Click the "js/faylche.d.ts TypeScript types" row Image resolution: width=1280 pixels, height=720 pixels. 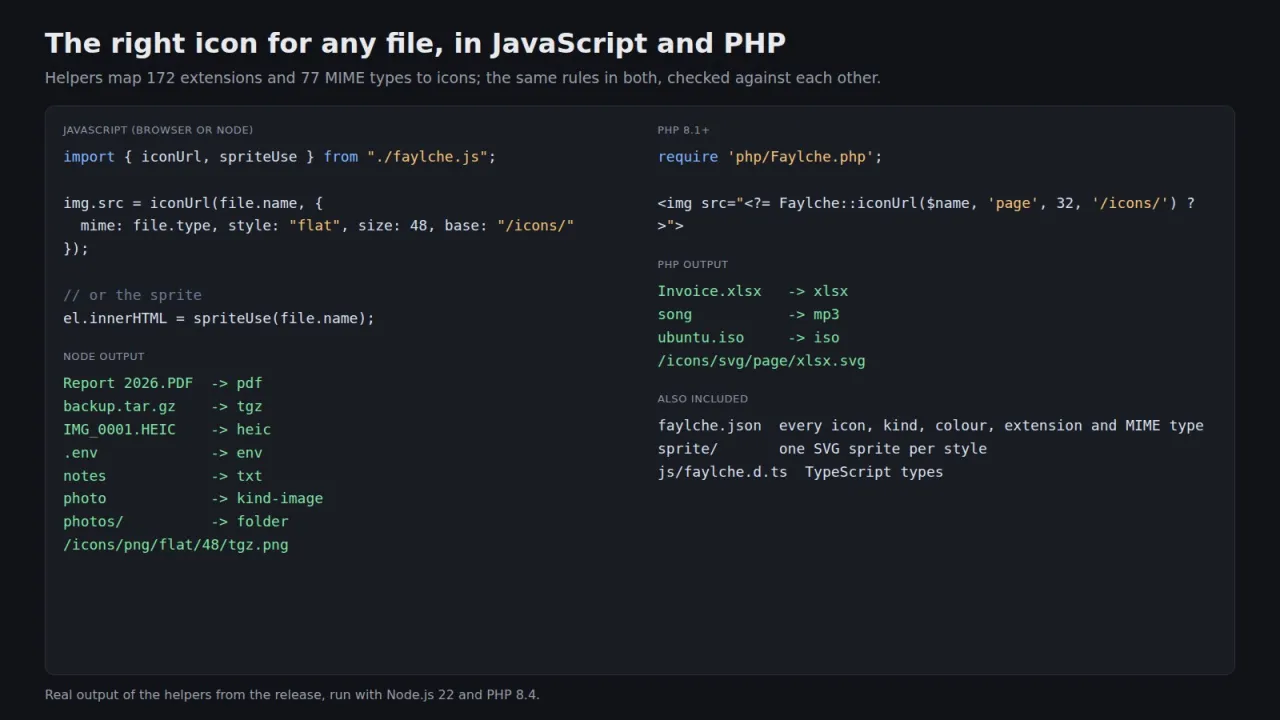(x=800, y=472)
